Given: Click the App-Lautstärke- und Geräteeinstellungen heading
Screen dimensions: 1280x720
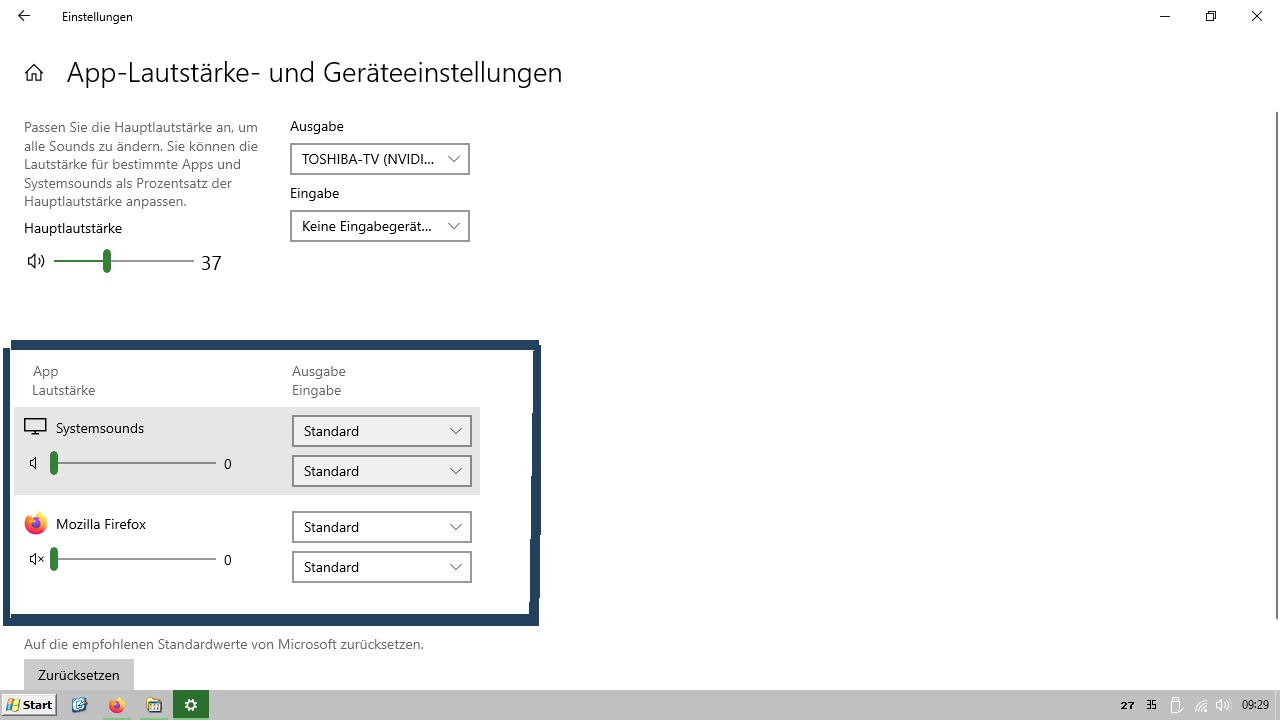Looking at the screenshot, I should tap(314, 73).
